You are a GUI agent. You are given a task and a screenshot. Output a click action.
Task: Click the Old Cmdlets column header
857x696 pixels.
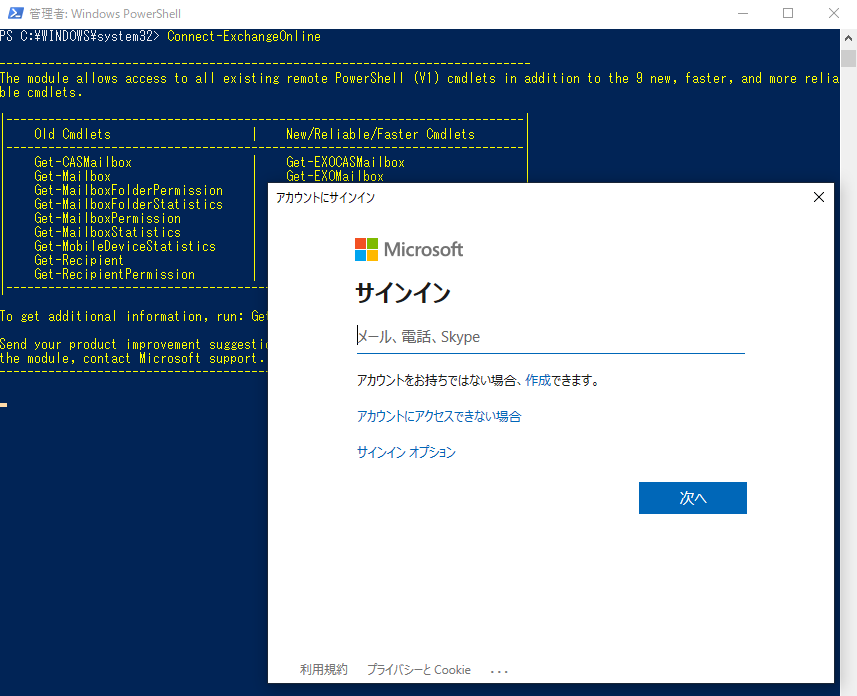click(75, 133)
